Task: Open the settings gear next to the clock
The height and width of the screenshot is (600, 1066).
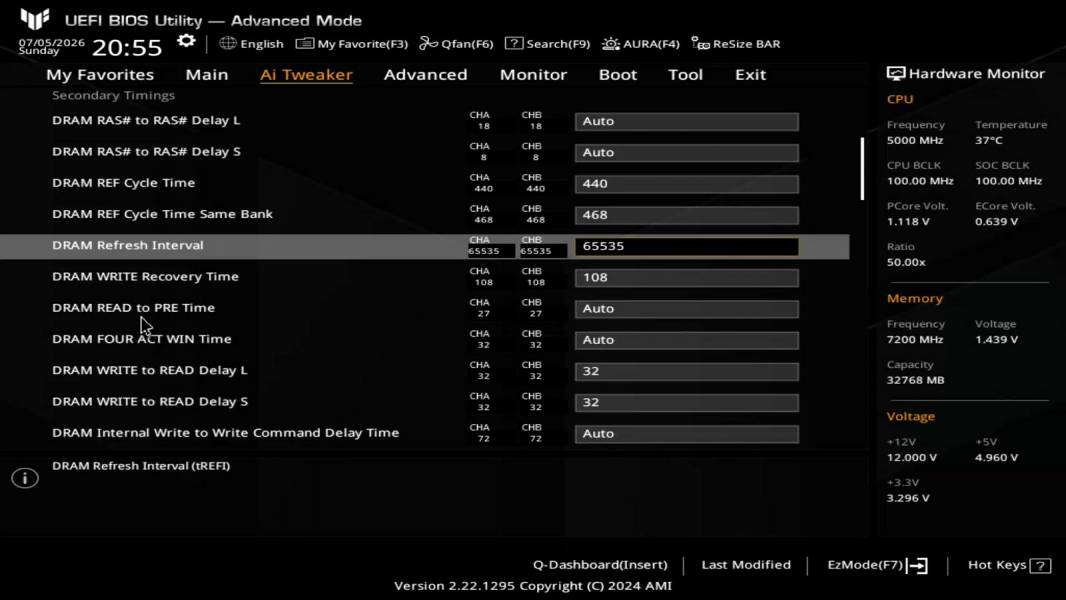Action: [186, 41]
